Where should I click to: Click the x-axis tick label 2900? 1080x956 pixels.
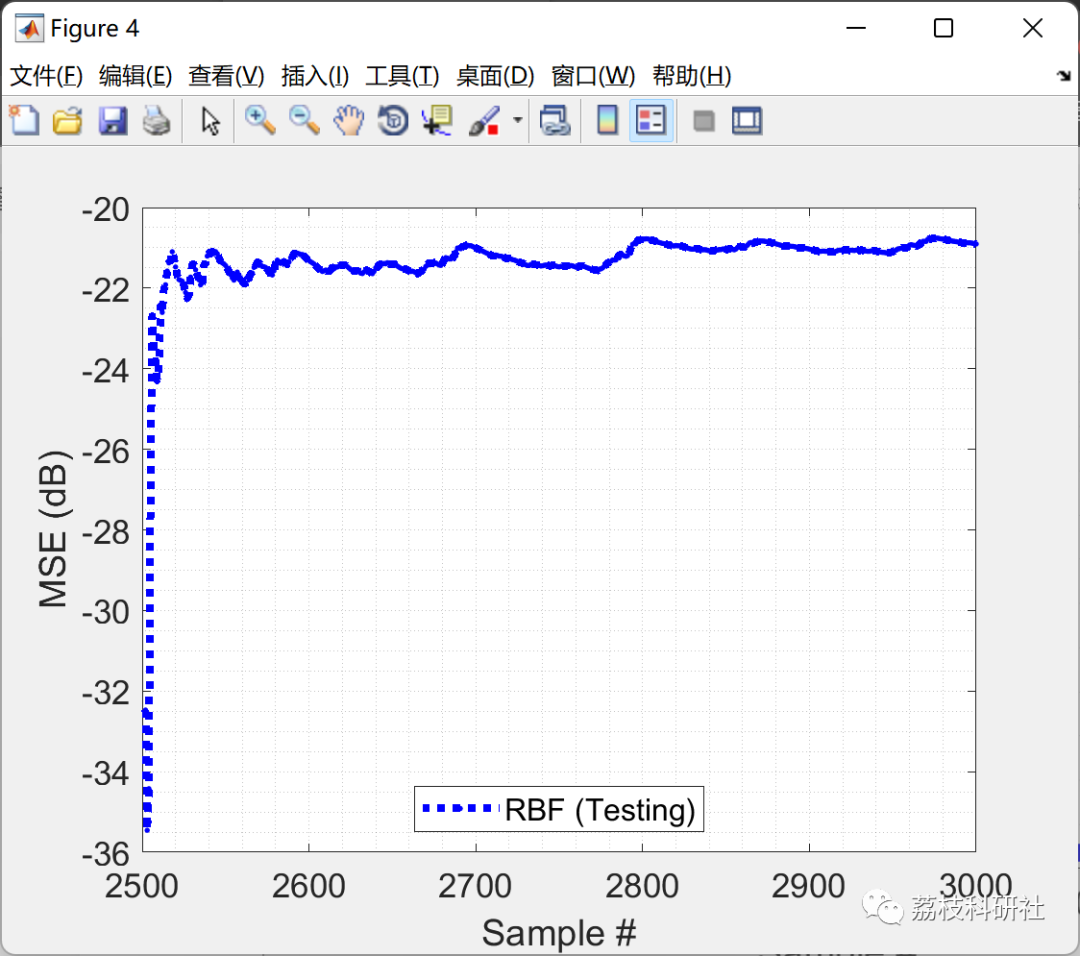click(x=808, y=886)
